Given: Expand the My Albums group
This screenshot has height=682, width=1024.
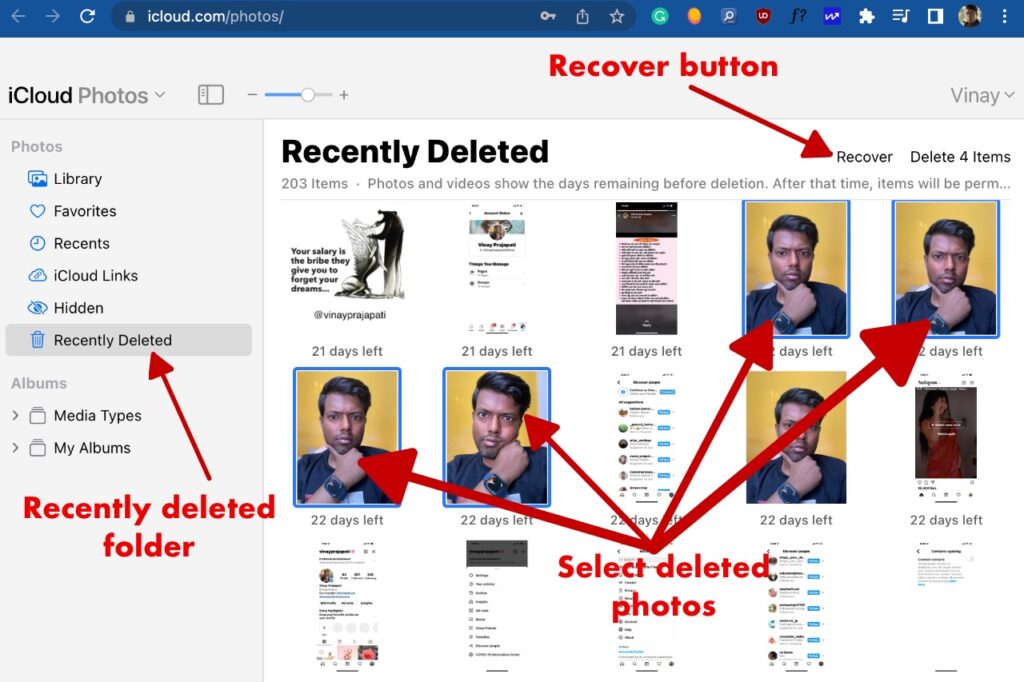Looking at the screenshot, I should click(15, 448).
